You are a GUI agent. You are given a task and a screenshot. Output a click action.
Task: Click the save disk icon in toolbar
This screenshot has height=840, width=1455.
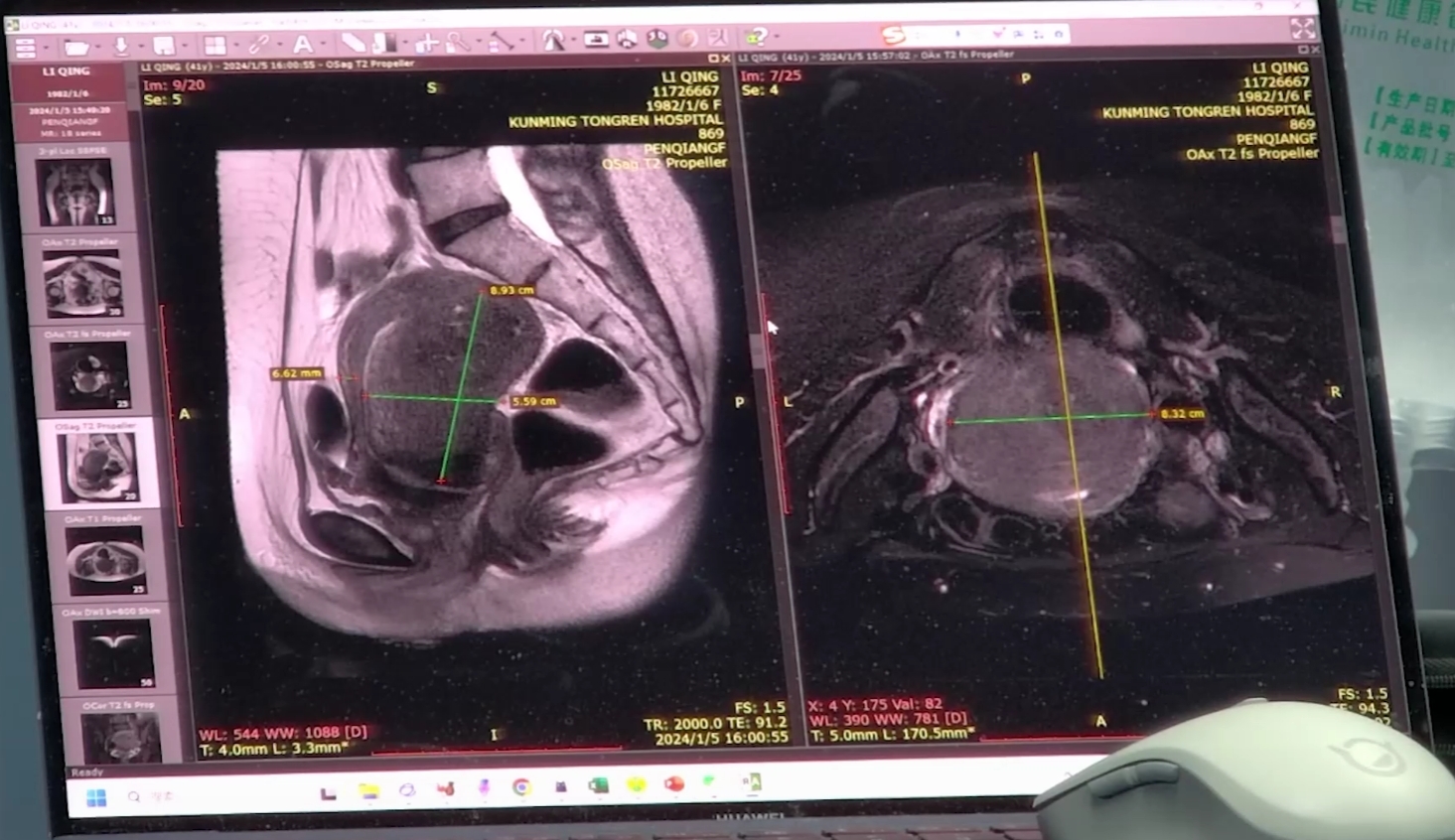[x=164, y=46]
